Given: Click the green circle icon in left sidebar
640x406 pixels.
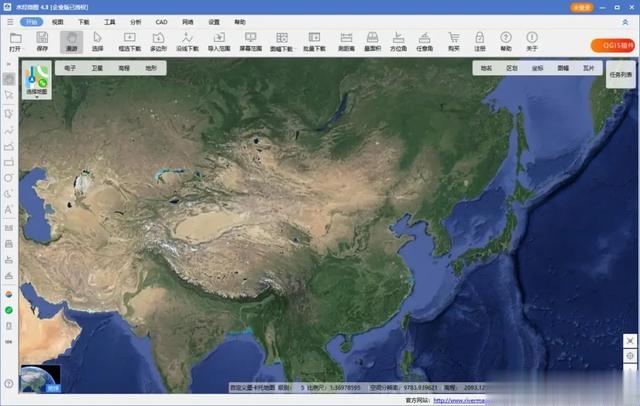Looking at the screenshot, I should pos(9,310).
